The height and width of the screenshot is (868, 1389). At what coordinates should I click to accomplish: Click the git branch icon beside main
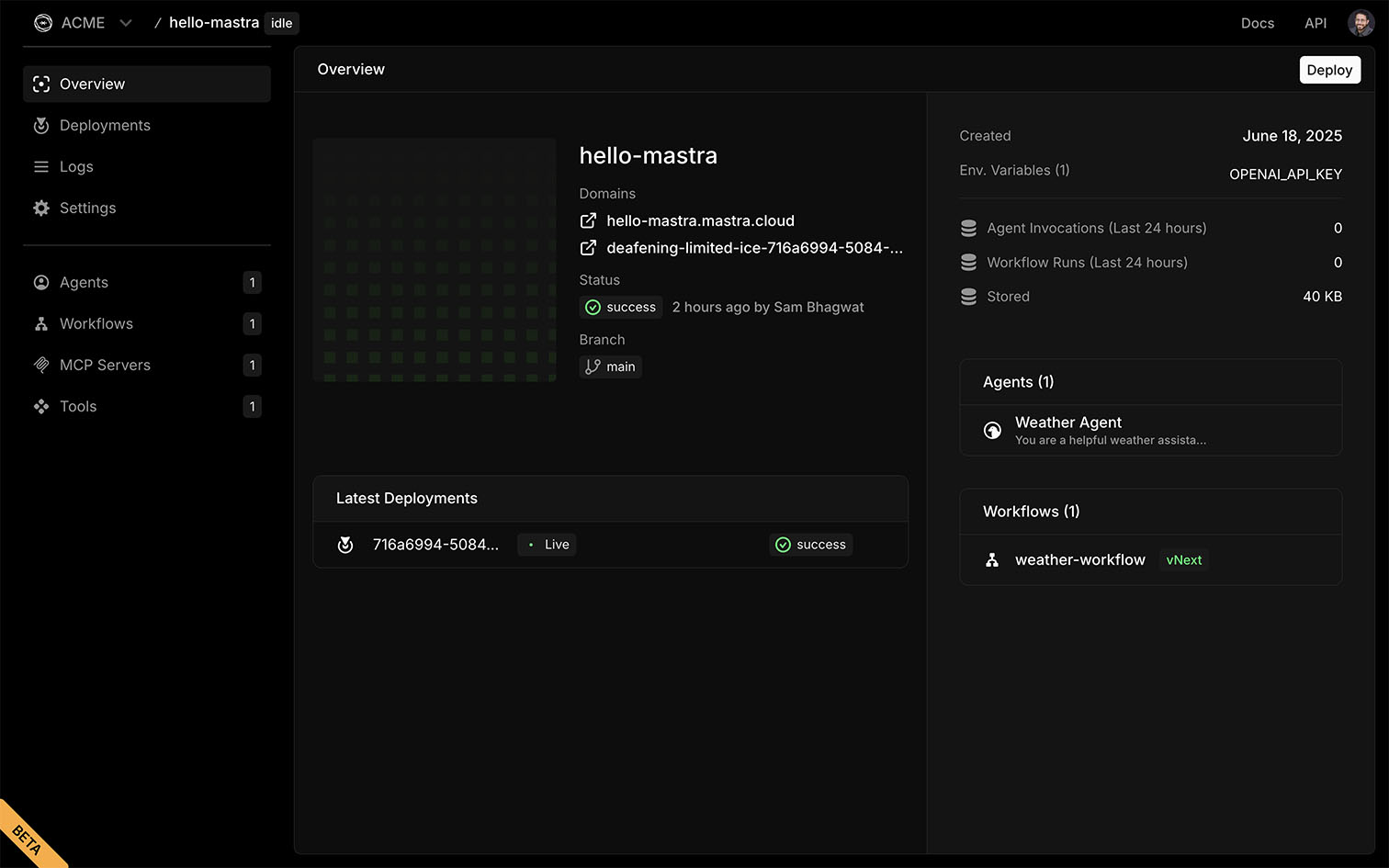[x=593, y=366]
